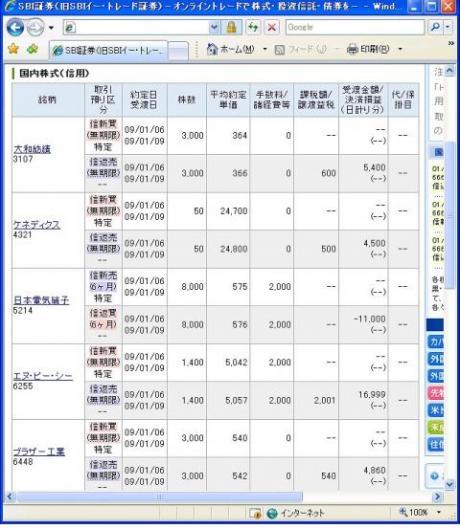Stop loading with the red X button
Image resolution: width=460 pixels, height=529 pixels.
coord(272,27)
